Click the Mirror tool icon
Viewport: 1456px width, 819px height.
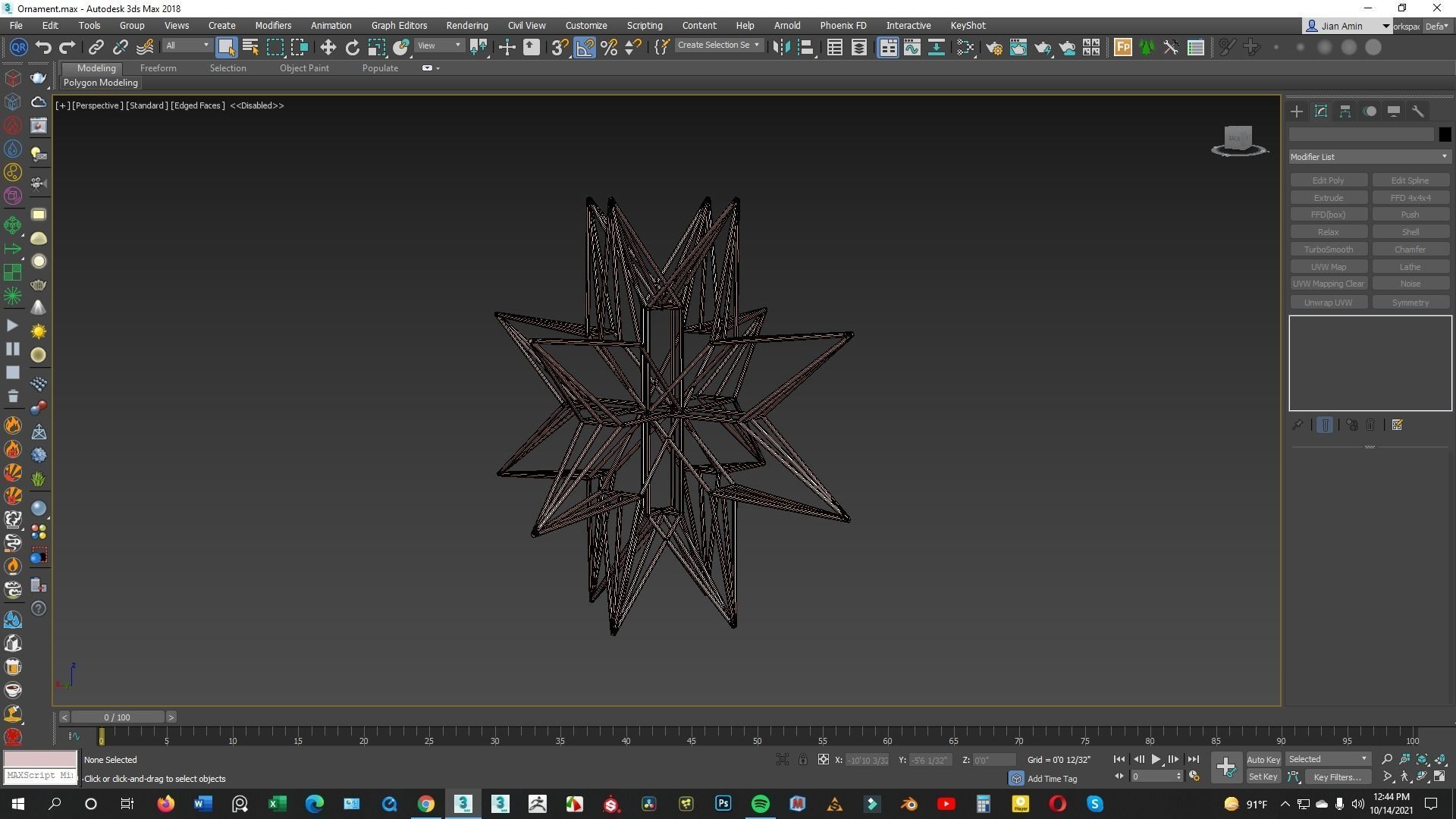781,47
